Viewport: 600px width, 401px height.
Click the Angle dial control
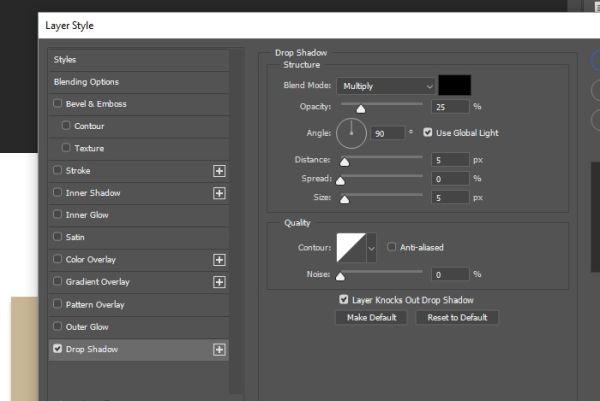pos(351,133)
